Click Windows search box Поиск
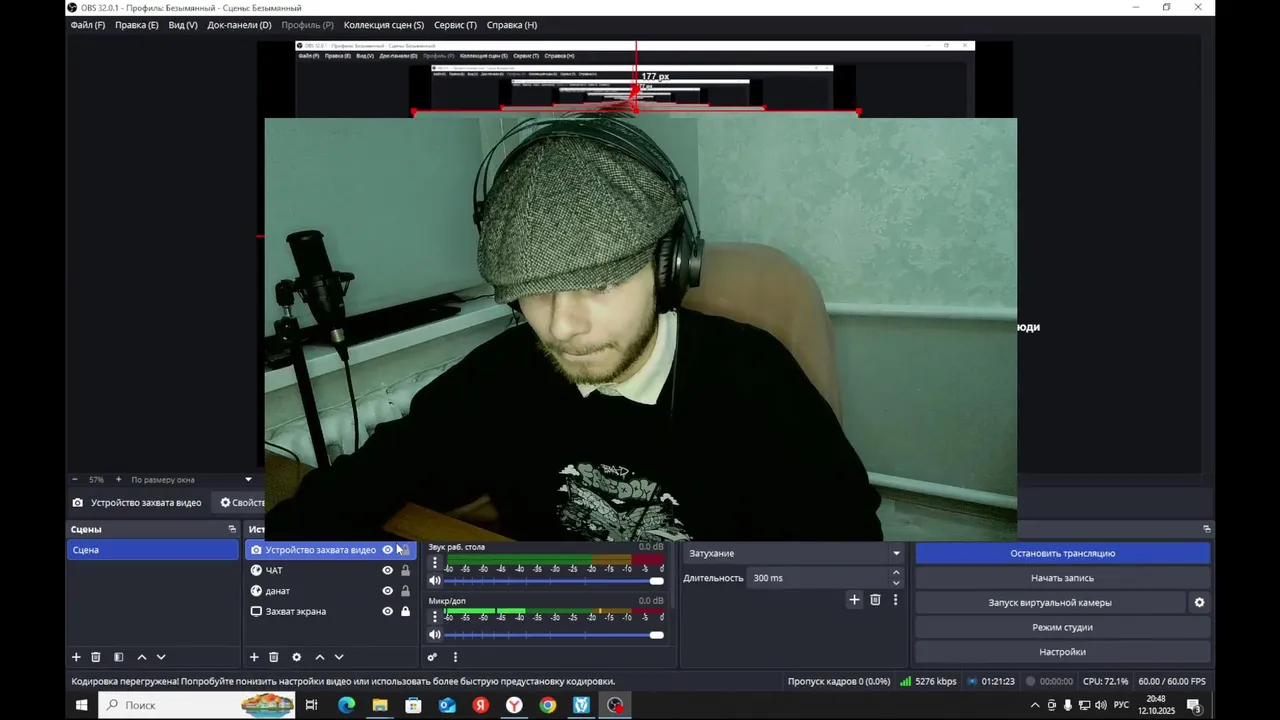This screenshot has width=1280, height=720. point(198,705)
